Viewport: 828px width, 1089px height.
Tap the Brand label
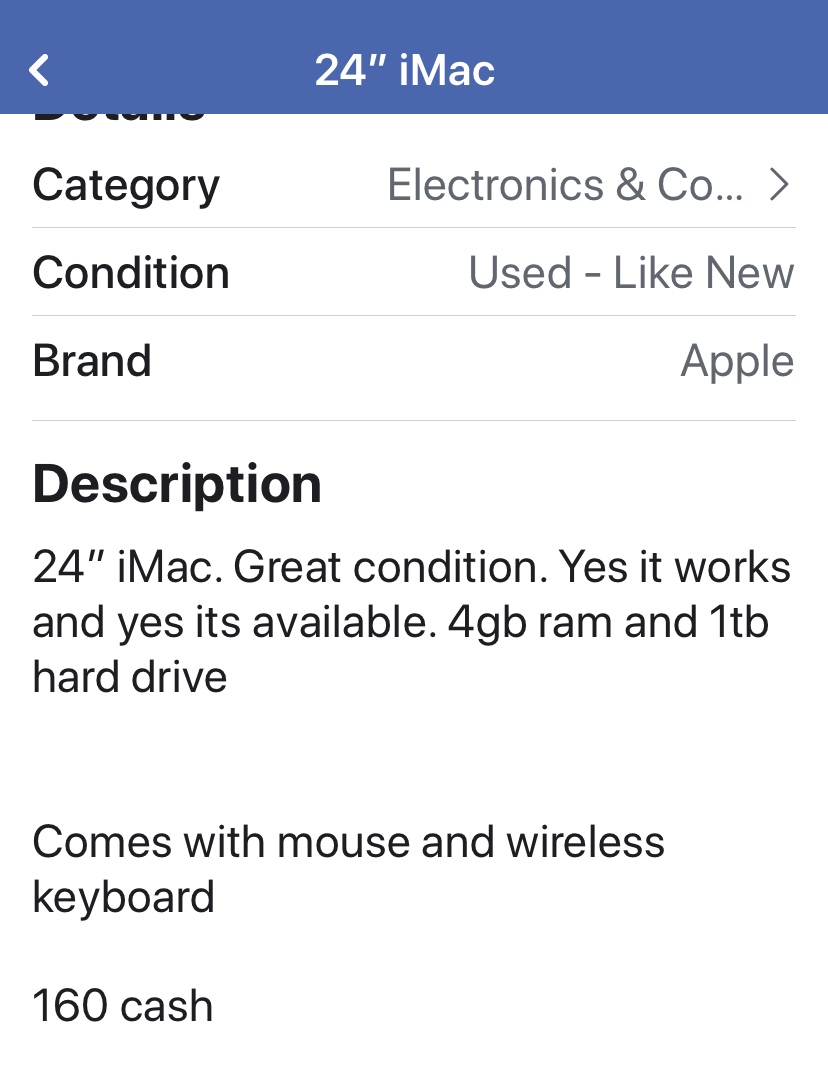(92, 361)
